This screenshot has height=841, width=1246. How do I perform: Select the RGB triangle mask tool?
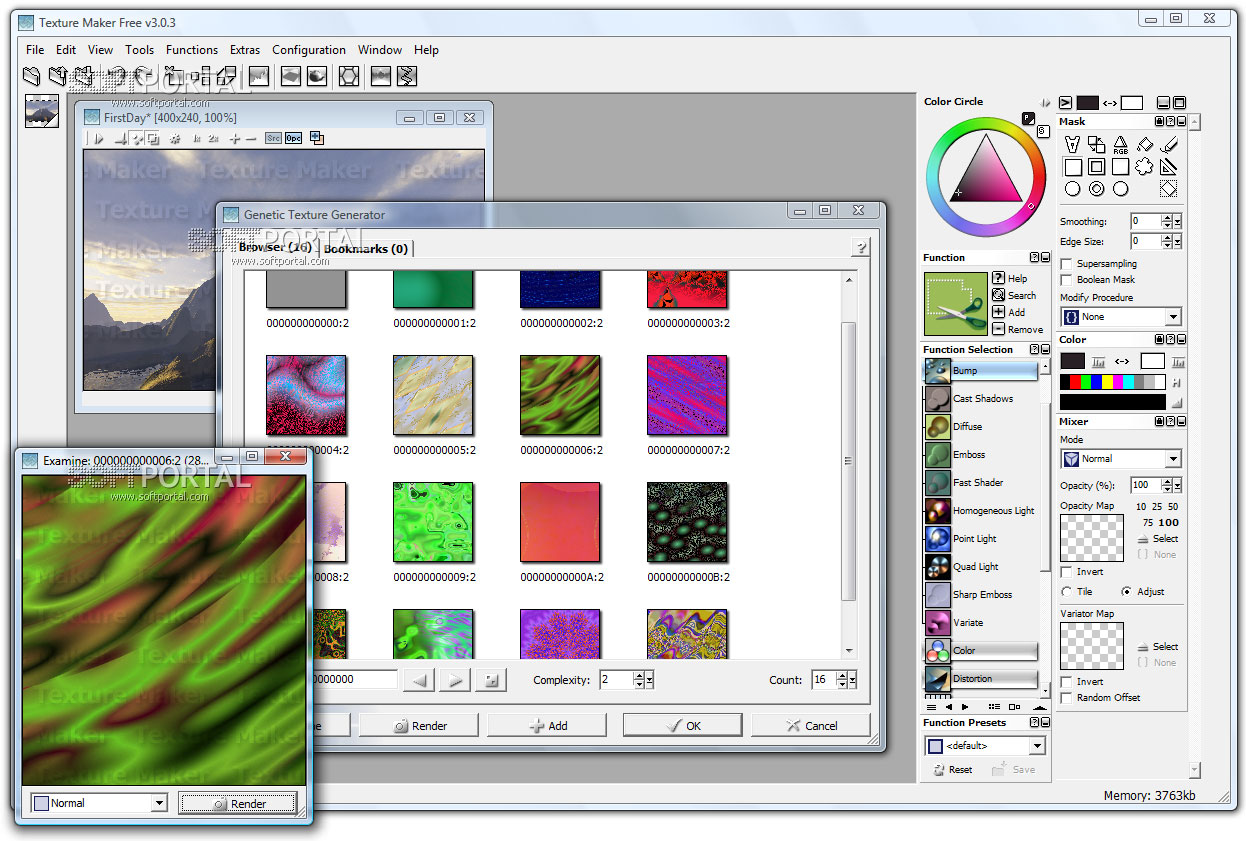coord(1120,144)
